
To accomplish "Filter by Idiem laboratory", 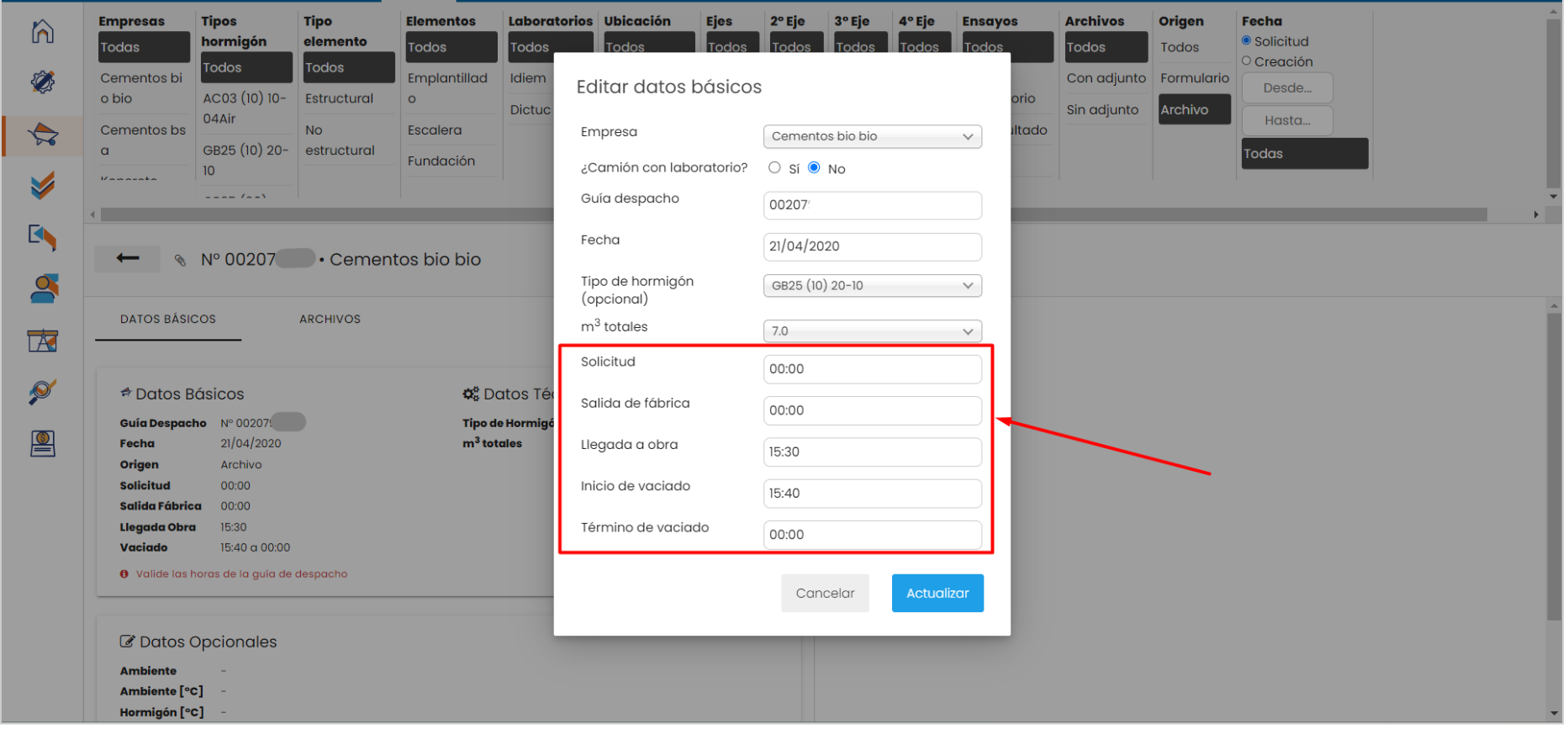I will click(x=528, y=78).
